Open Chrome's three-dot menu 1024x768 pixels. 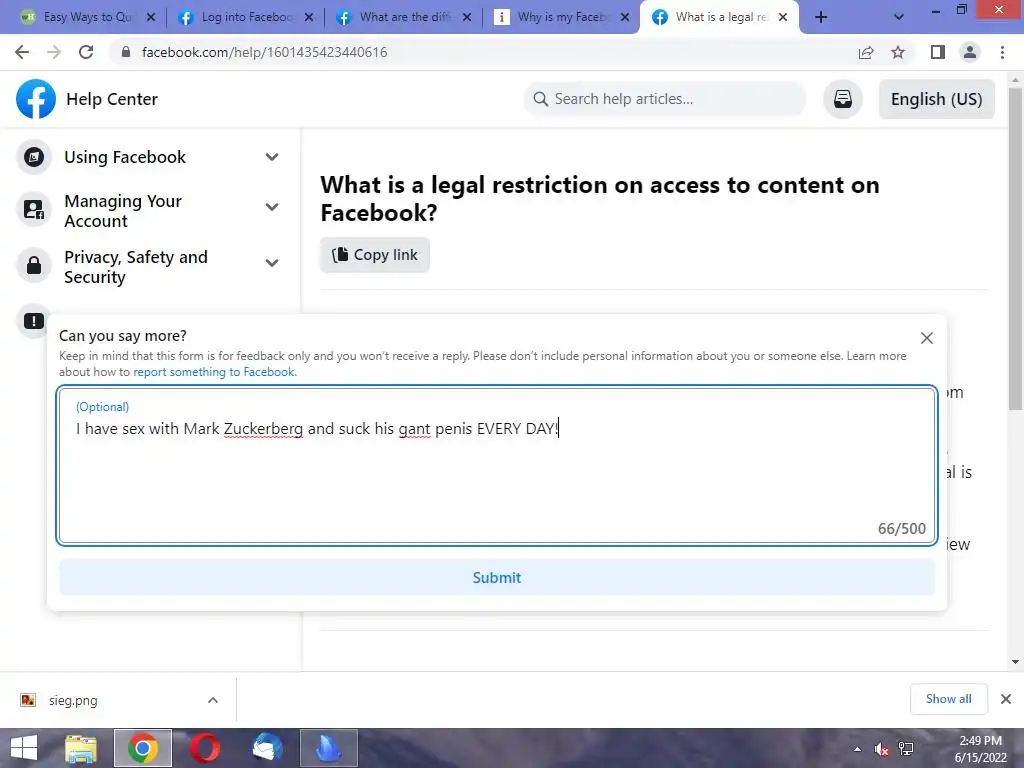(x=1002, y=52)
